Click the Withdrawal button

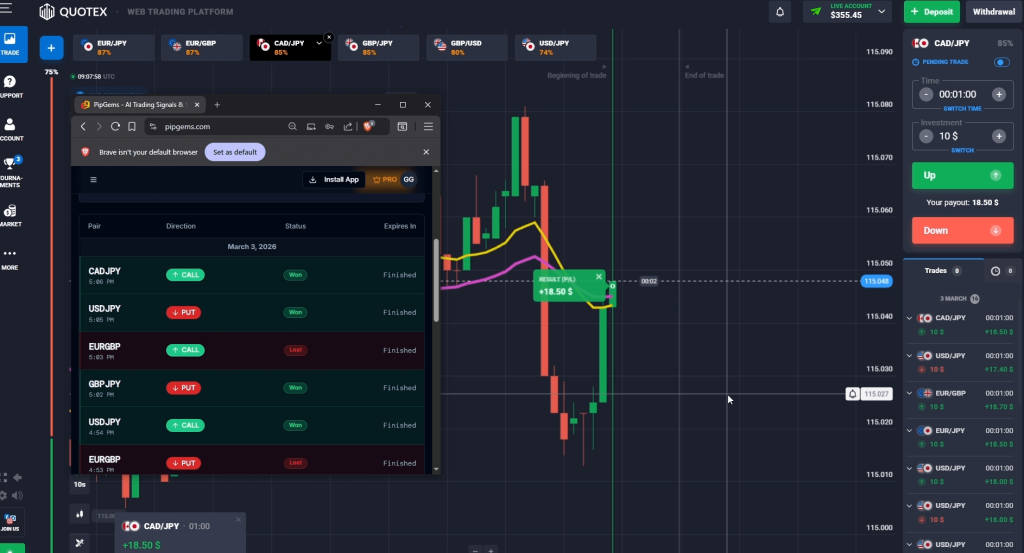[x=994, y=12]
